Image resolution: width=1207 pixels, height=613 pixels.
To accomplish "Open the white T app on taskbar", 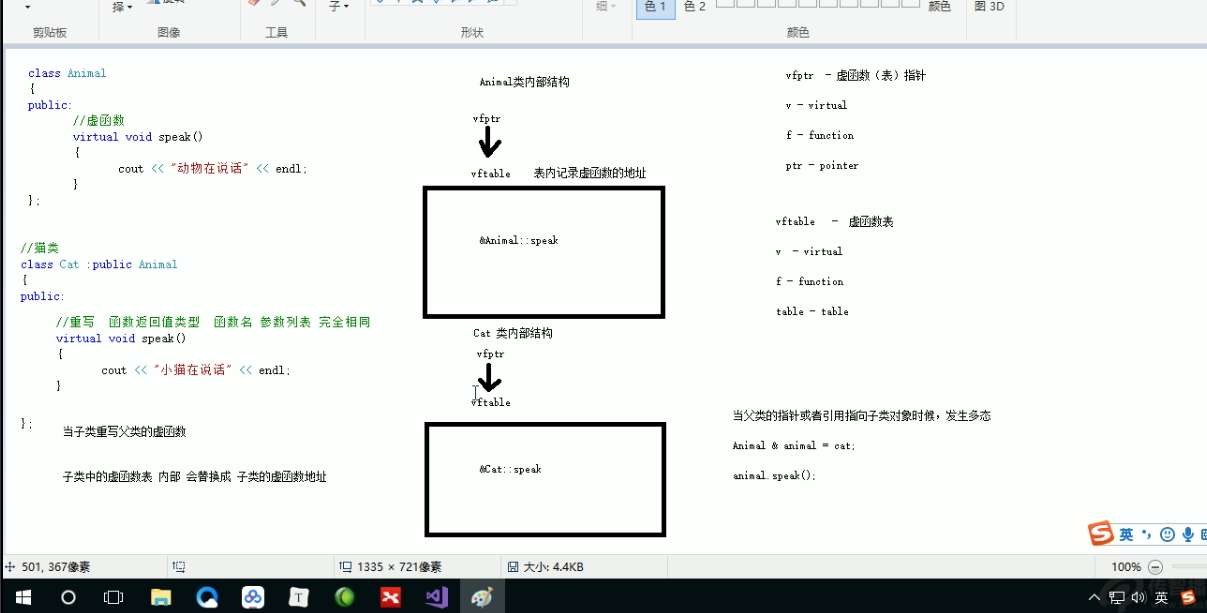I will click(x=299, y=597).
